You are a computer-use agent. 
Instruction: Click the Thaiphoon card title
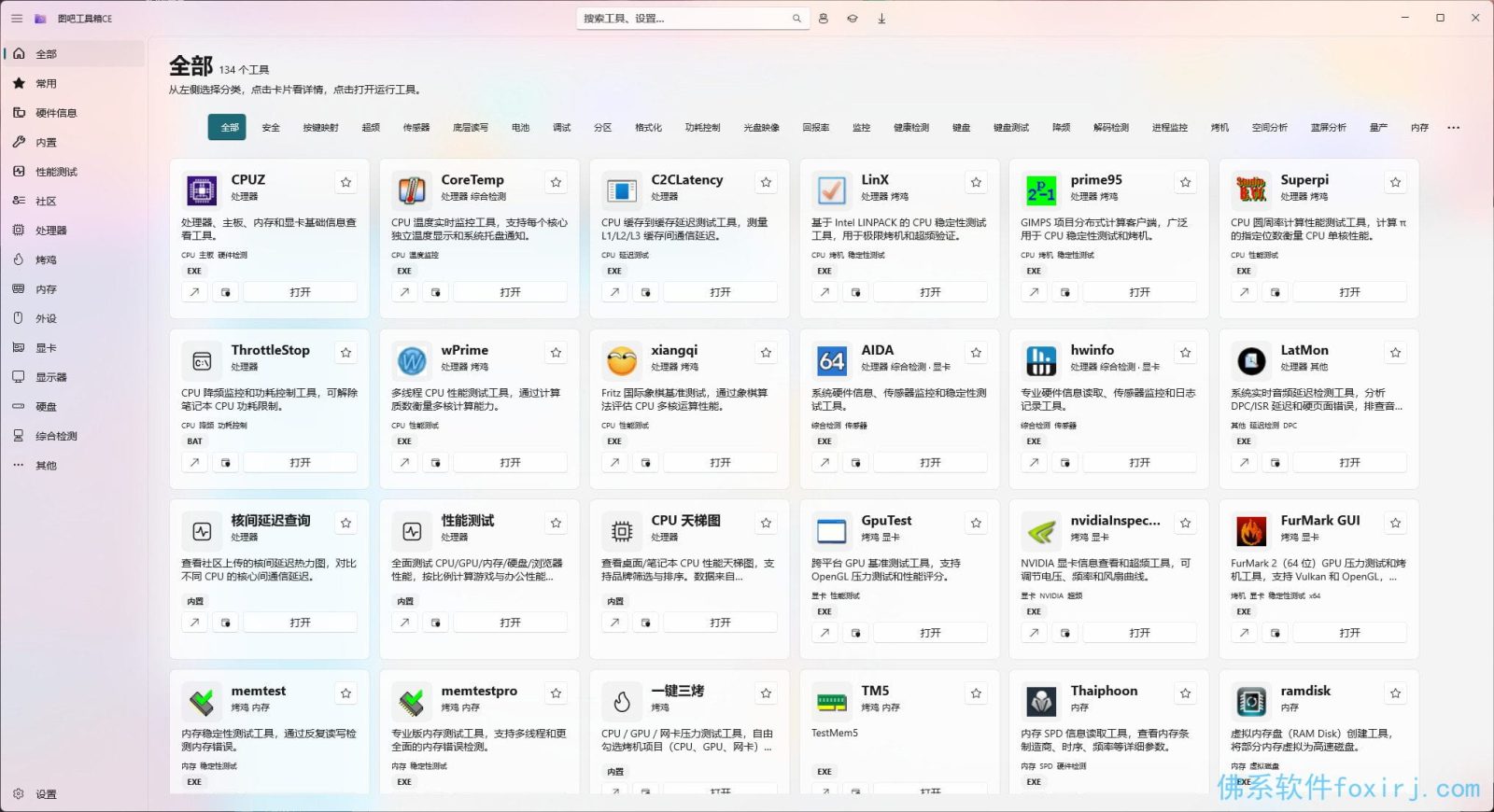pos(1104,691)
